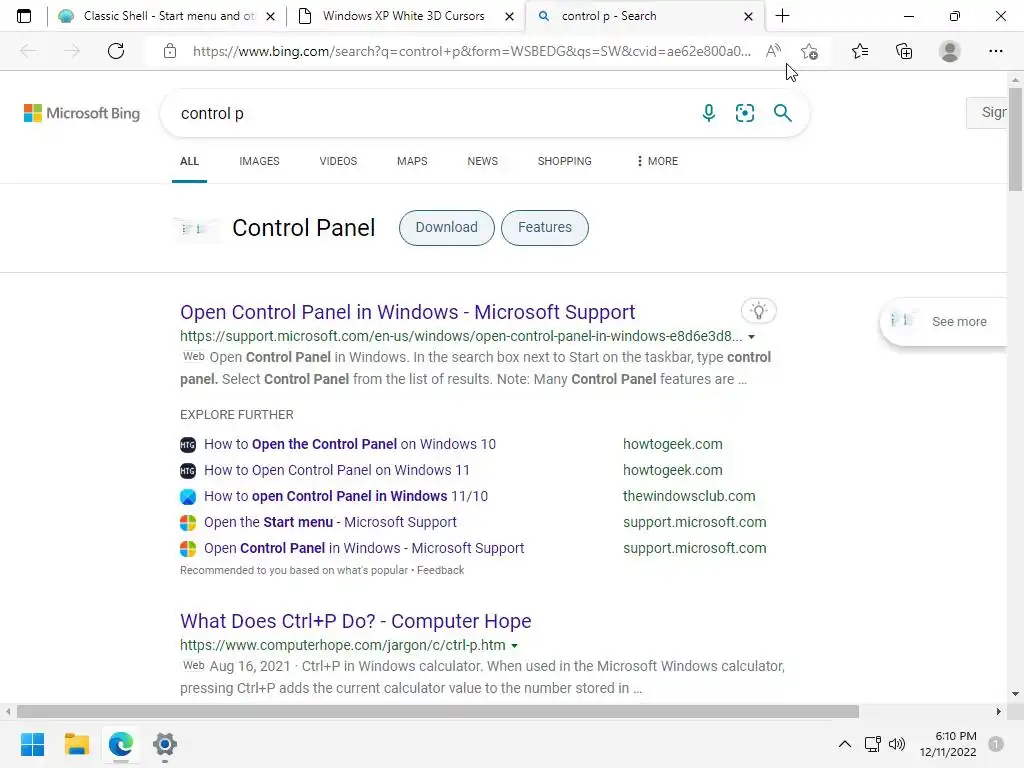
Task: Click the Bing search magnifier icon
Action: pos(782,113)
